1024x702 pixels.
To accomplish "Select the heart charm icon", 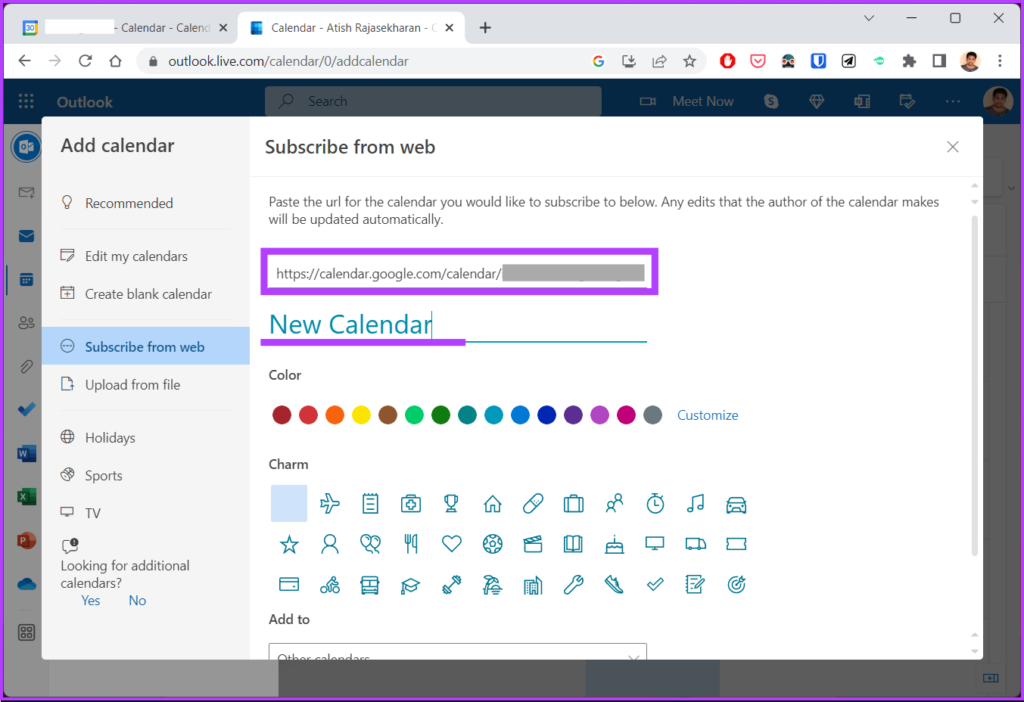I will point(451,543).
